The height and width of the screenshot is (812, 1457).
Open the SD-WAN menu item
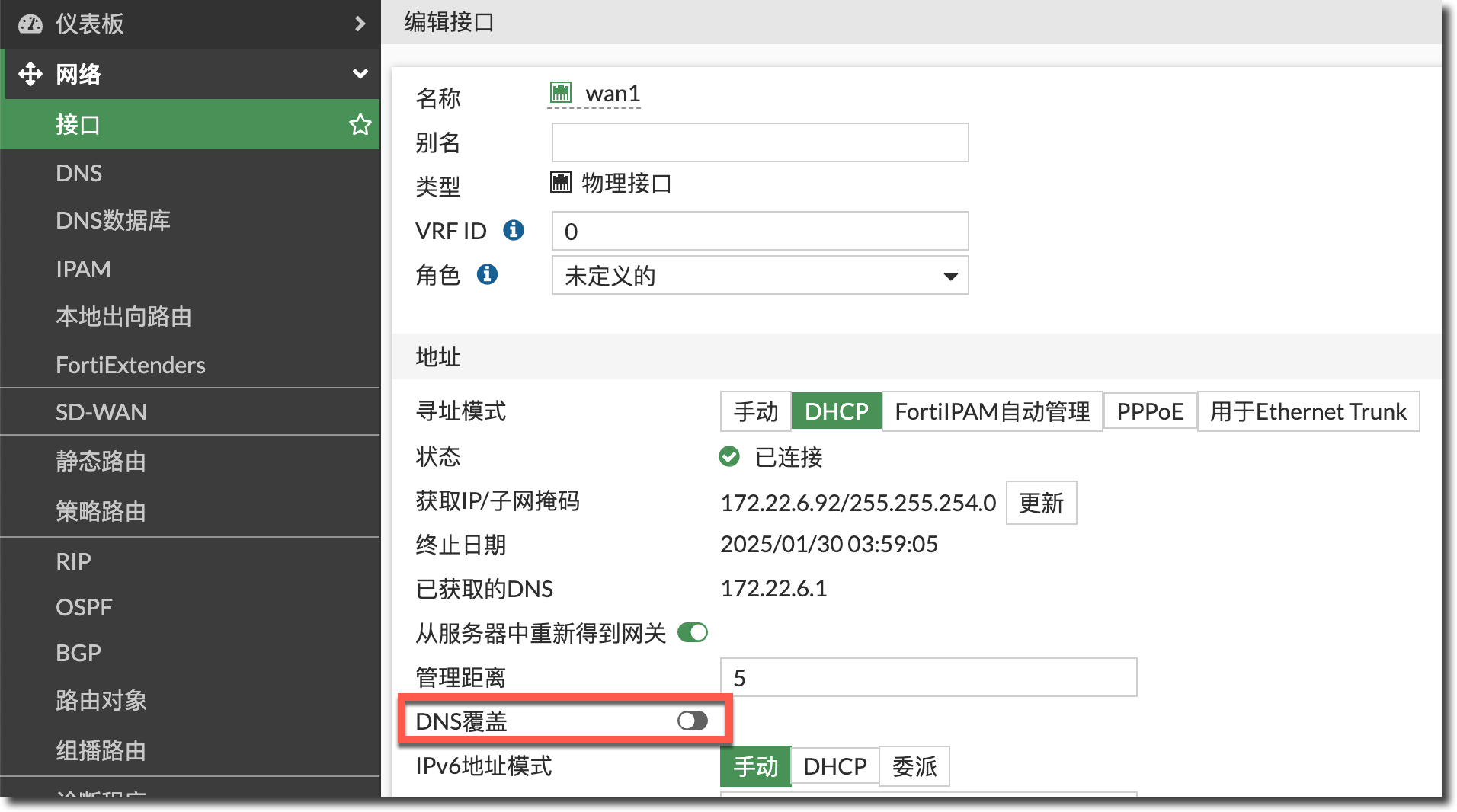pyautogui.click(x=101, y=412)
